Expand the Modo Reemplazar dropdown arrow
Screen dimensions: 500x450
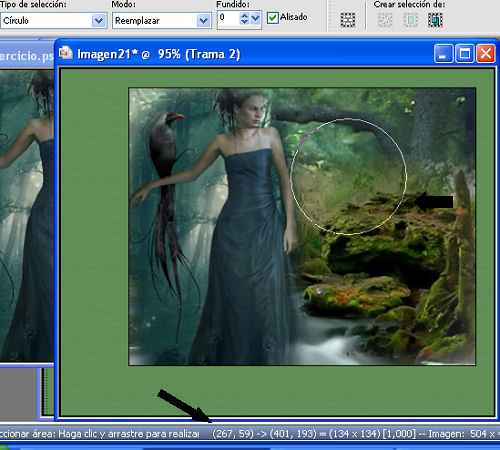point(203,21)
